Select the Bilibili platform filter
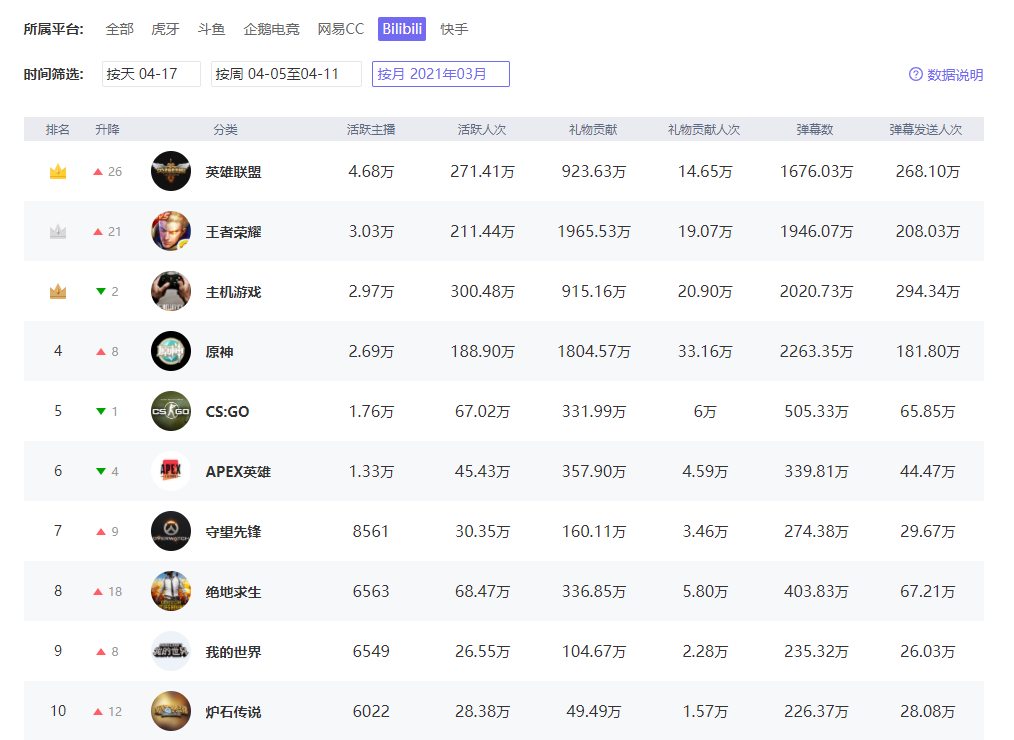The image size is (1014, 740). click(x=402, y=29)
